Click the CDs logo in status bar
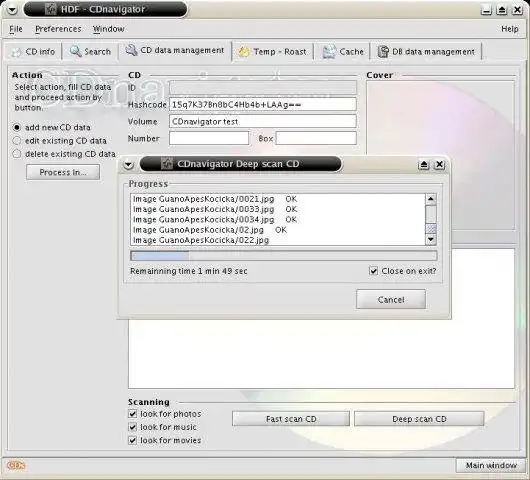 point(16,466)
